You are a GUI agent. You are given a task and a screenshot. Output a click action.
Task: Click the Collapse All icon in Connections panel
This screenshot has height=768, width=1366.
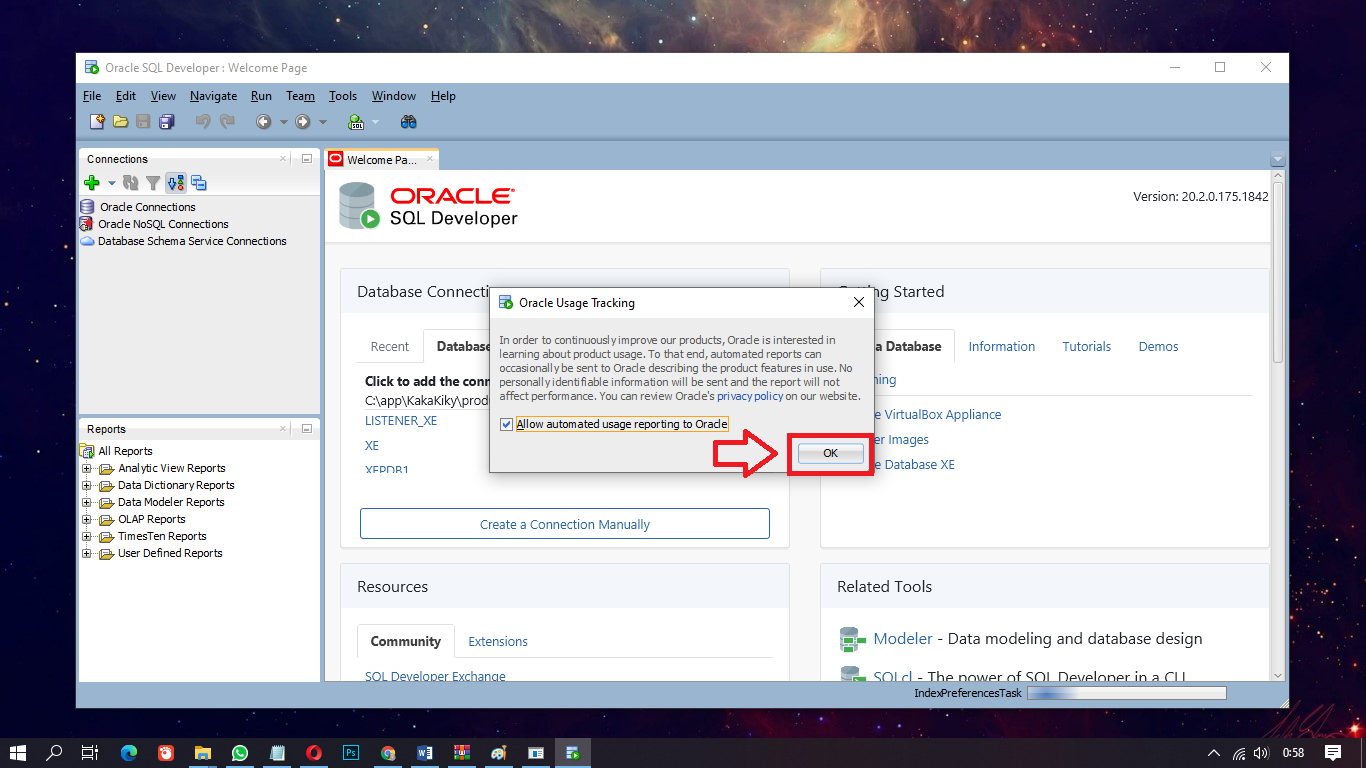(x=198, y=183)
